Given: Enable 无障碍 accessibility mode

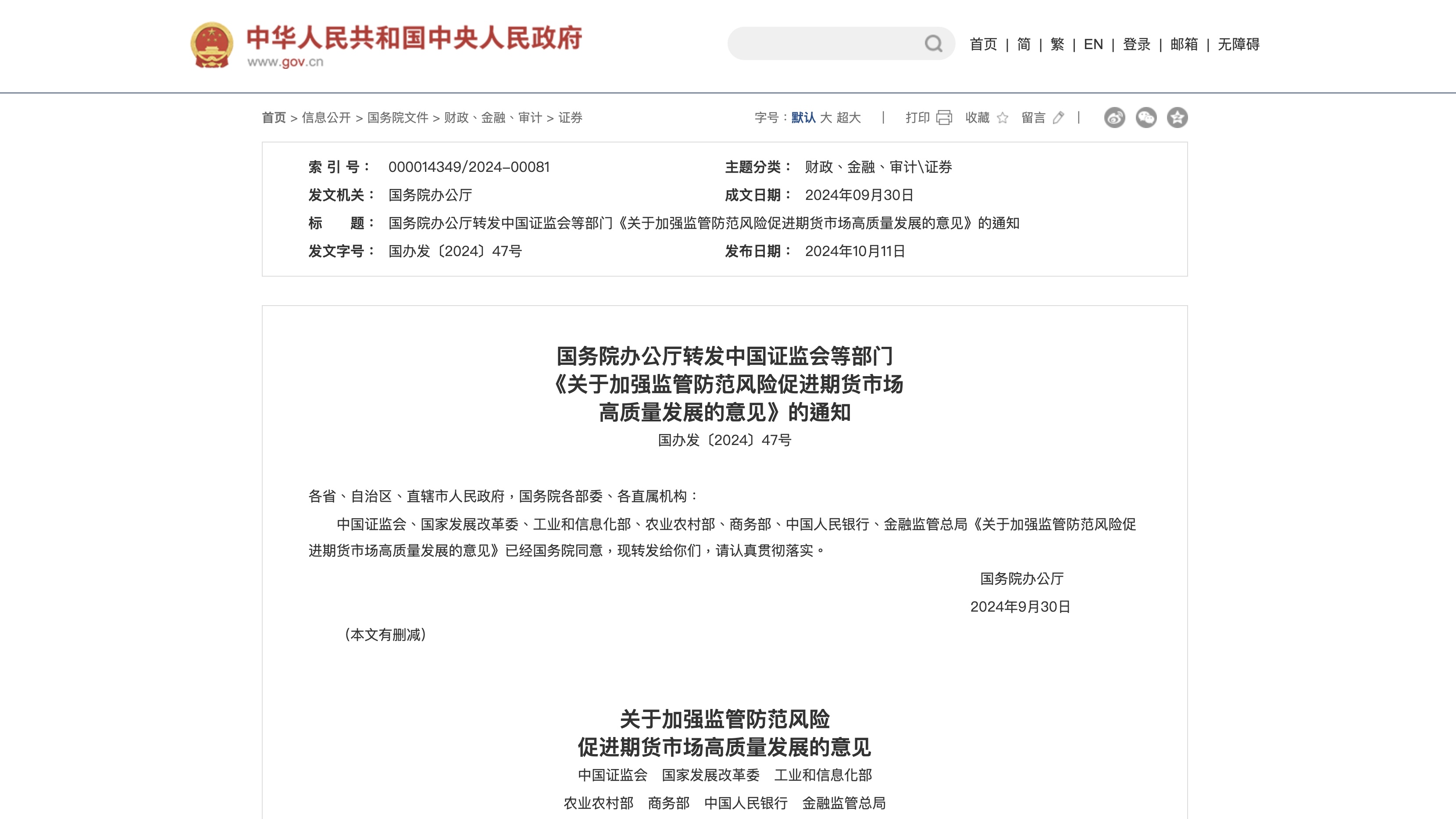Looking at the screenshot, I should click(1238, 44).
